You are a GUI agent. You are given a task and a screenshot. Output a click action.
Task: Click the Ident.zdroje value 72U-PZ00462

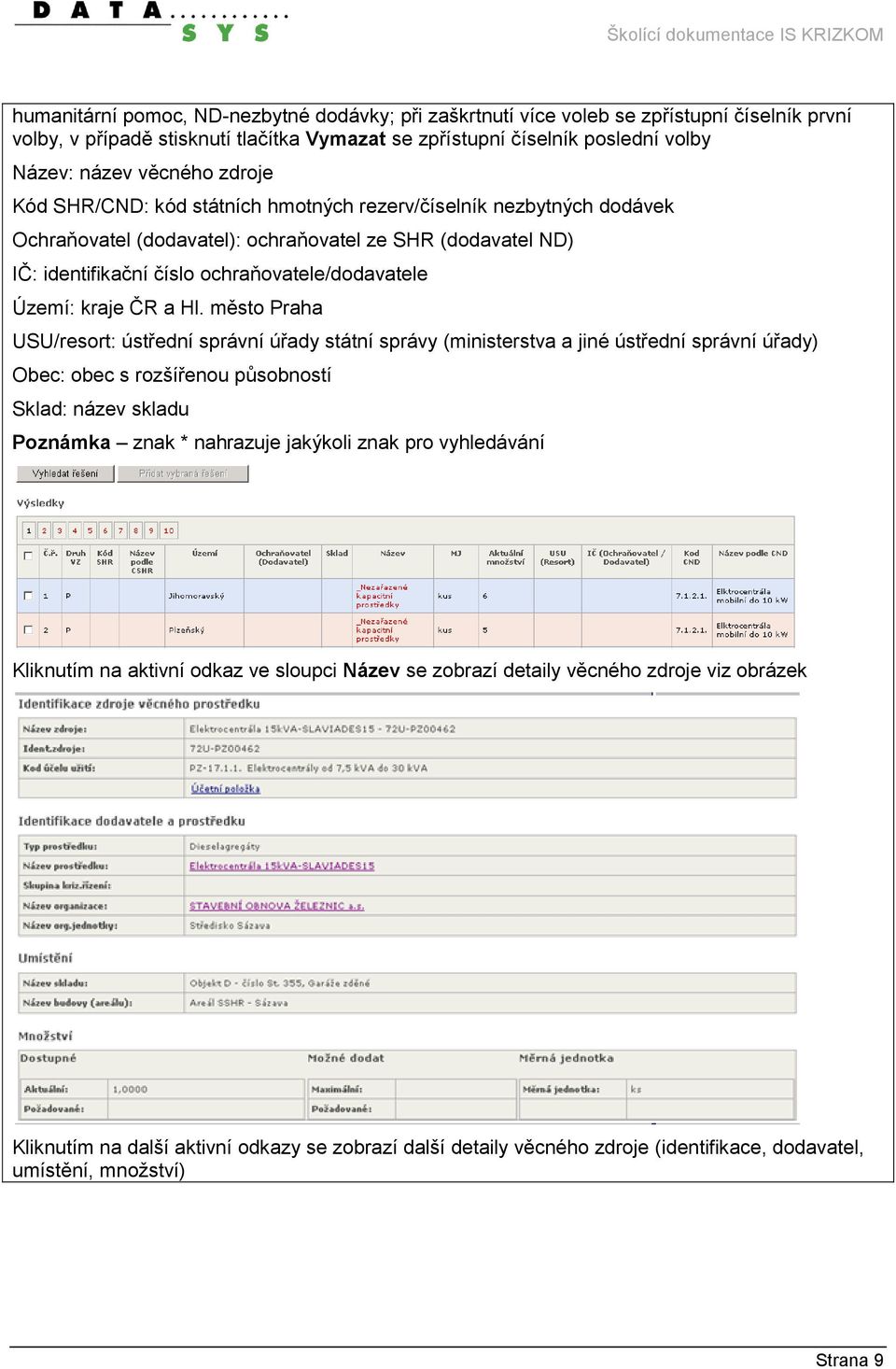tap(225, 749)
